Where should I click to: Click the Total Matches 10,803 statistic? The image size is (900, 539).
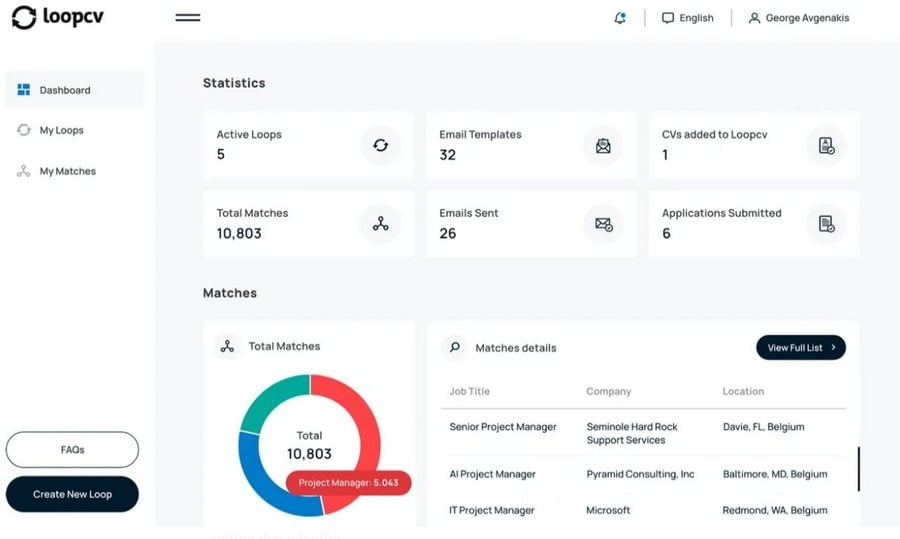[x=239, y=233]
